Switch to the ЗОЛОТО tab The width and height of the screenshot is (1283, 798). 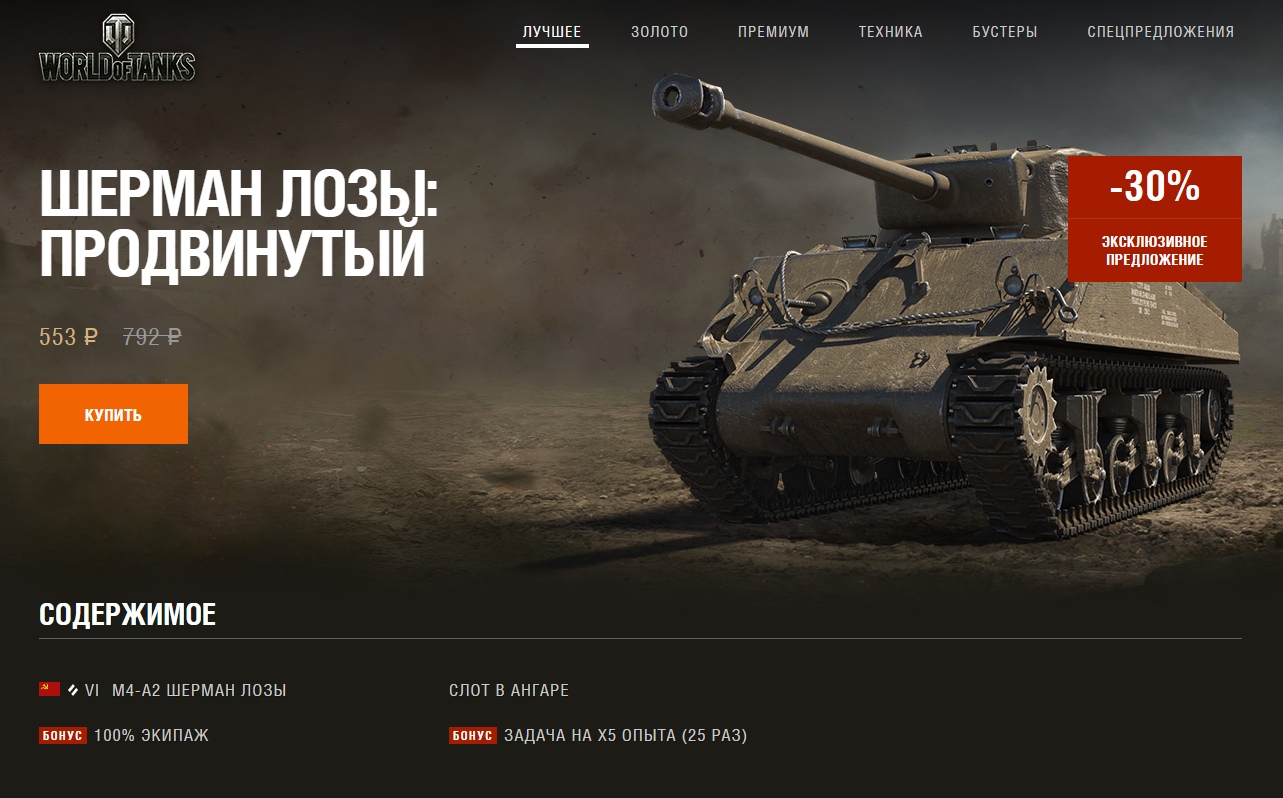coord(660,32)
